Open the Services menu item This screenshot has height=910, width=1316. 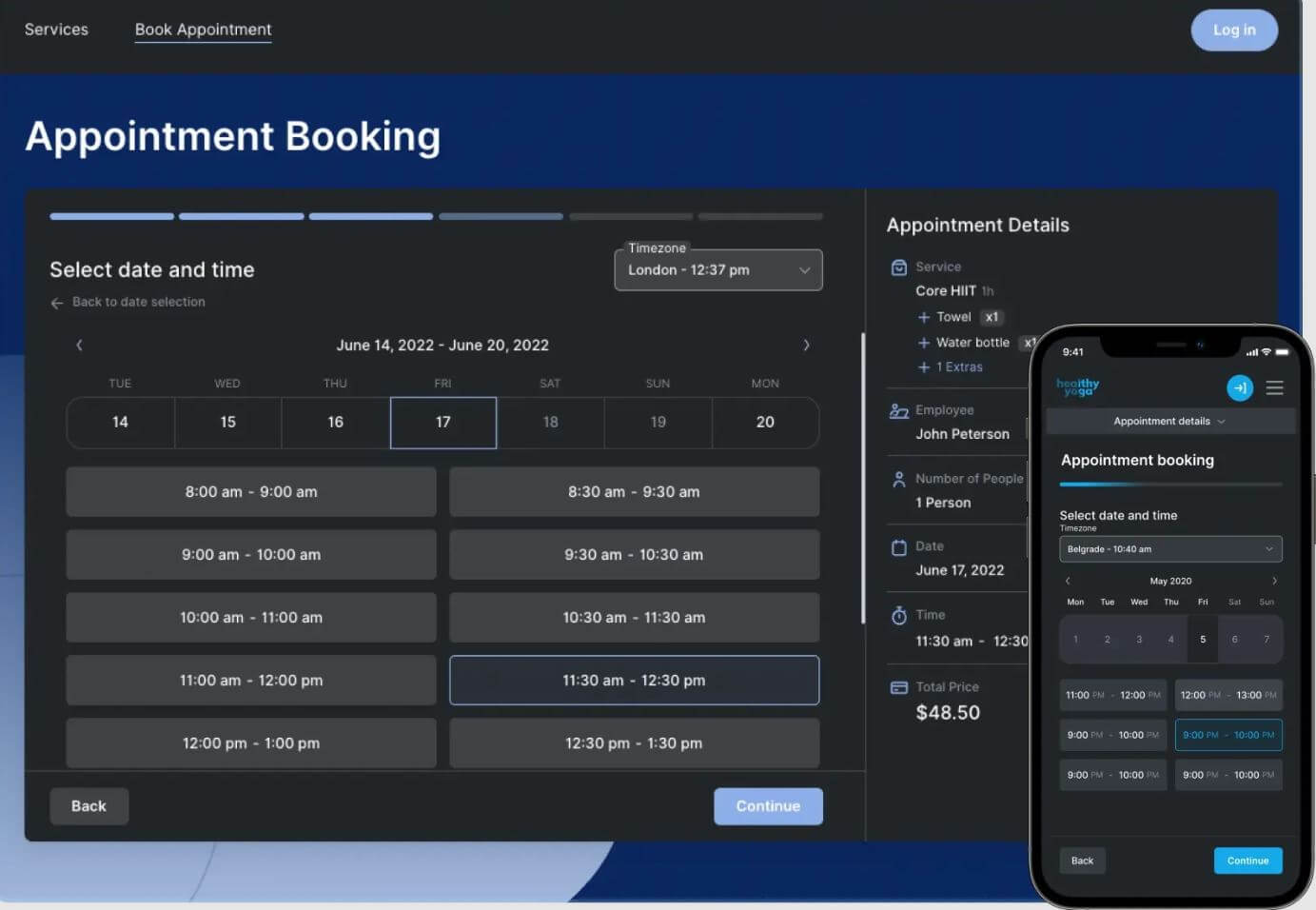[56, 30]
